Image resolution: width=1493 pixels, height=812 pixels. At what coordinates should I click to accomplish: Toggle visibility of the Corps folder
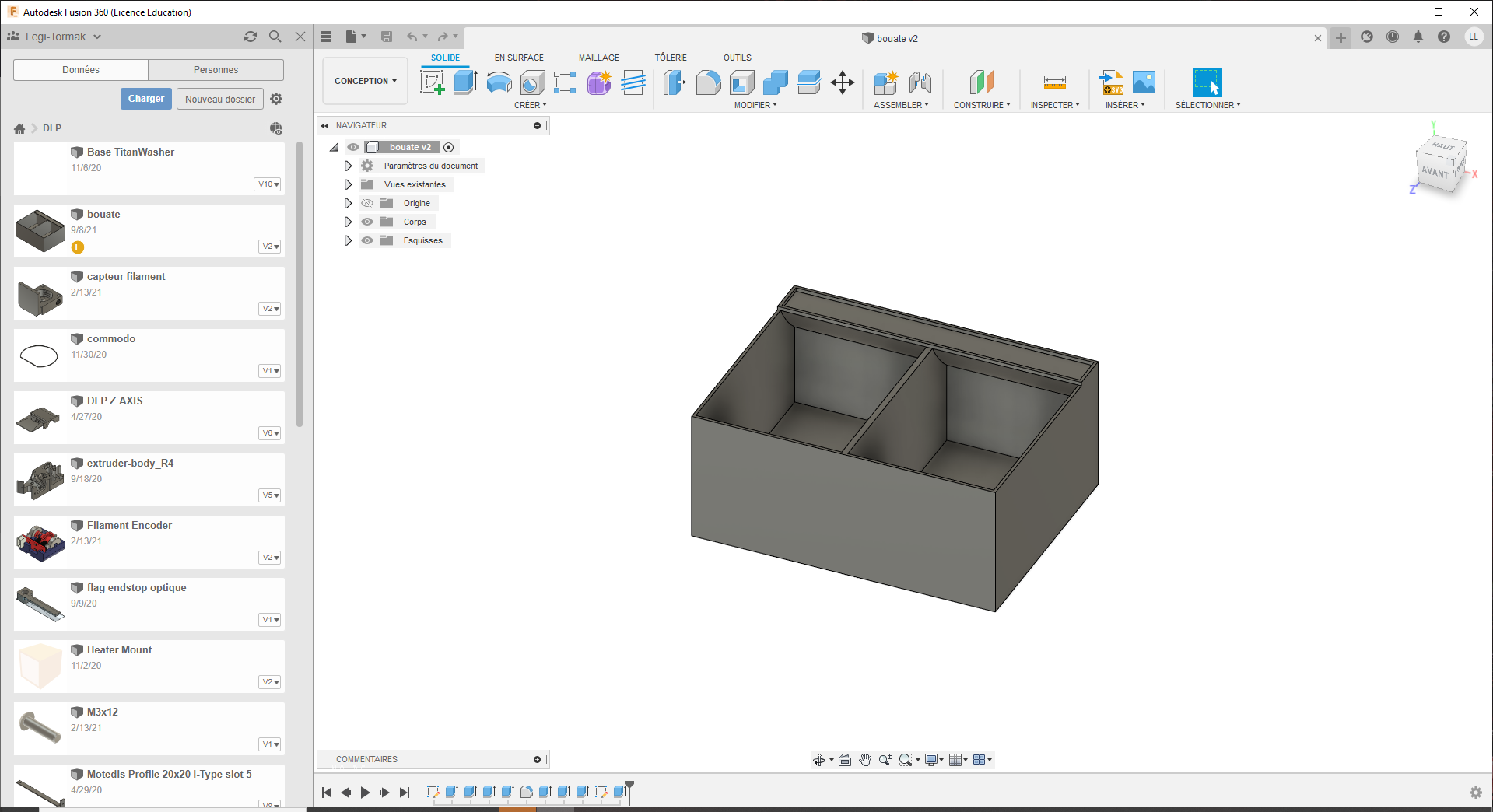367,222
